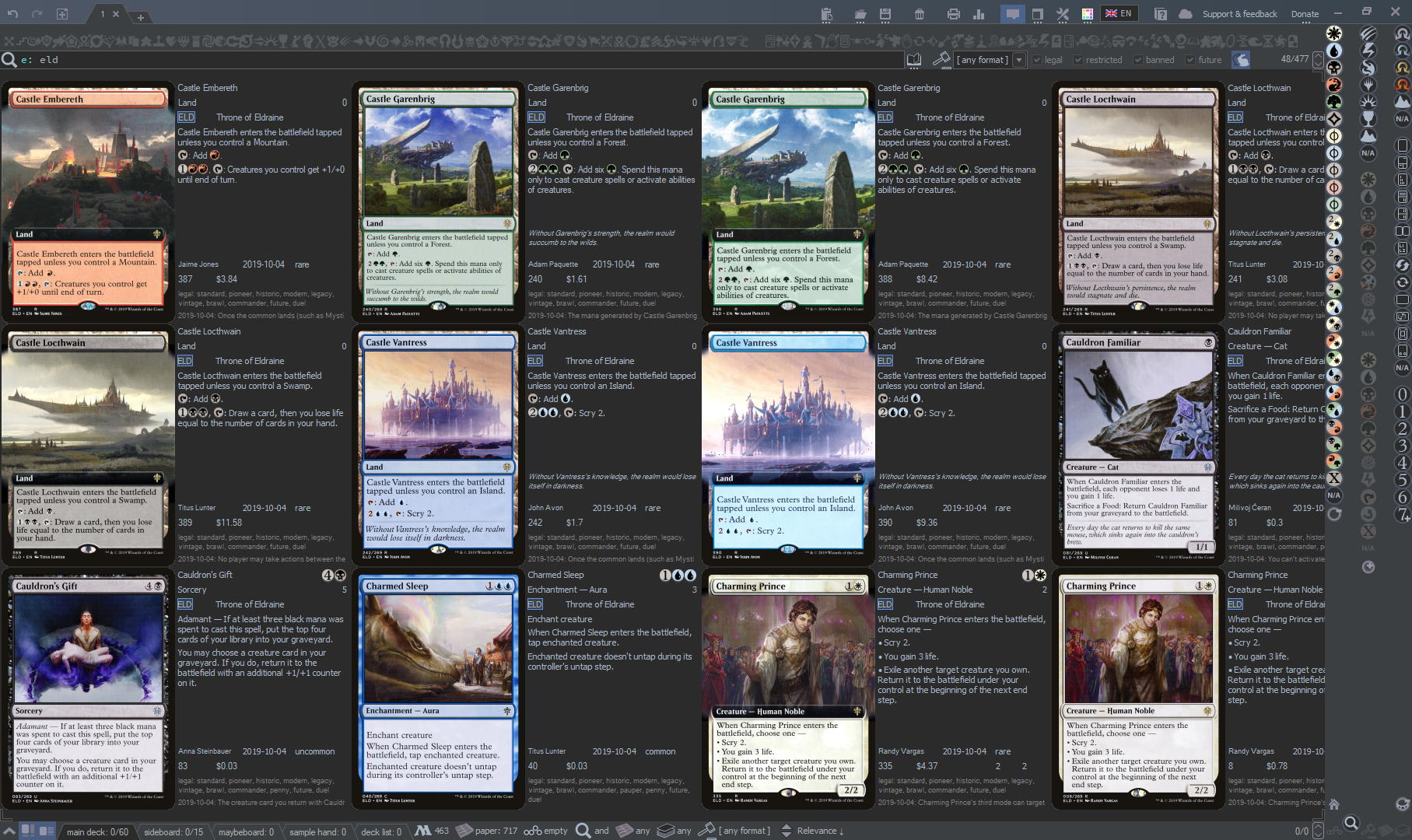Filter by white mana symbol
Image resolution: width=1412 pixels, height=840 pixels.
(x=1333, y=33)
